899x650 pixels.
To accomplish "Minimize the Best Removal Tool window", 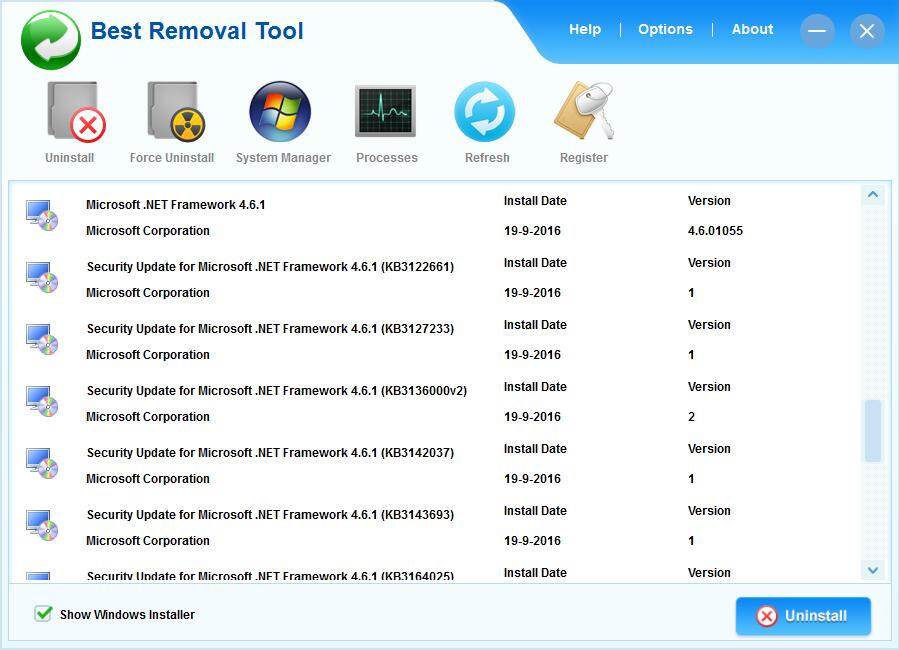I will (x=817, y=31).
